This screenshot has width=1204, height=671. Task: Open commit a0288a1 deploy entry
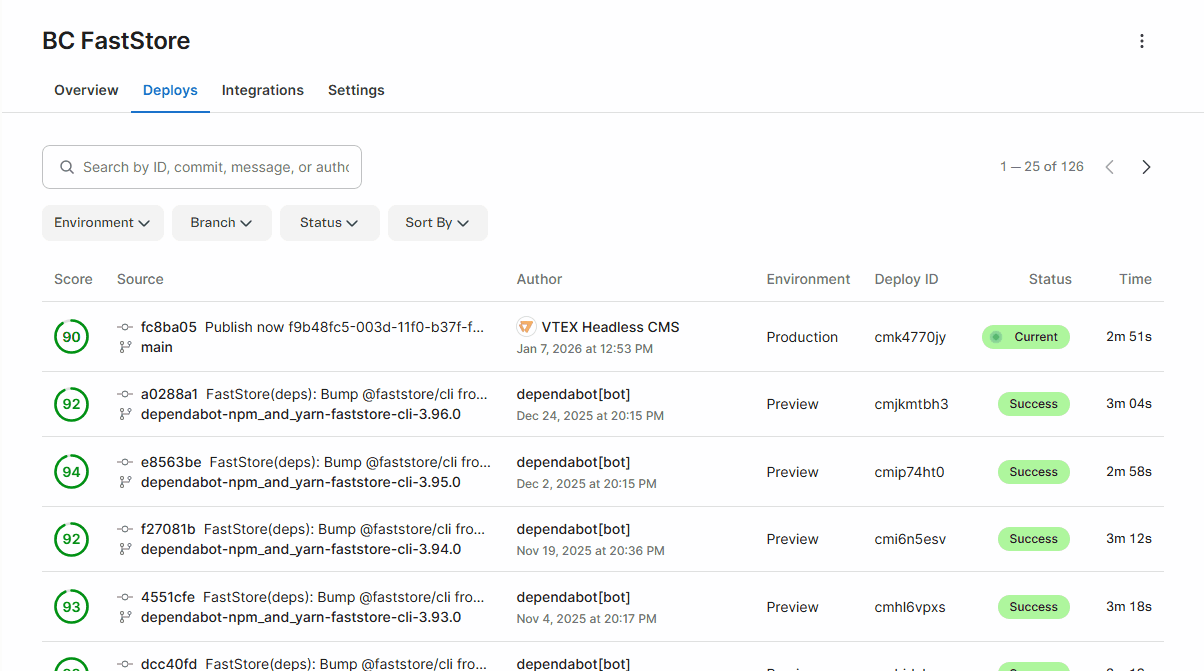316,394
